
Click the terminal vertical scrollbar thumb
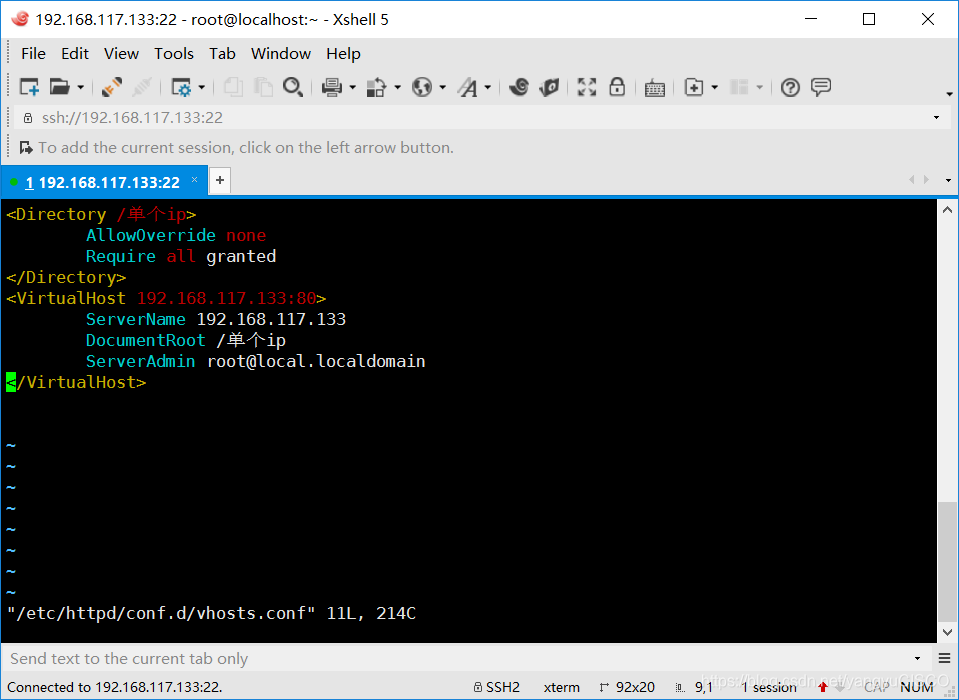coord(947,561)
